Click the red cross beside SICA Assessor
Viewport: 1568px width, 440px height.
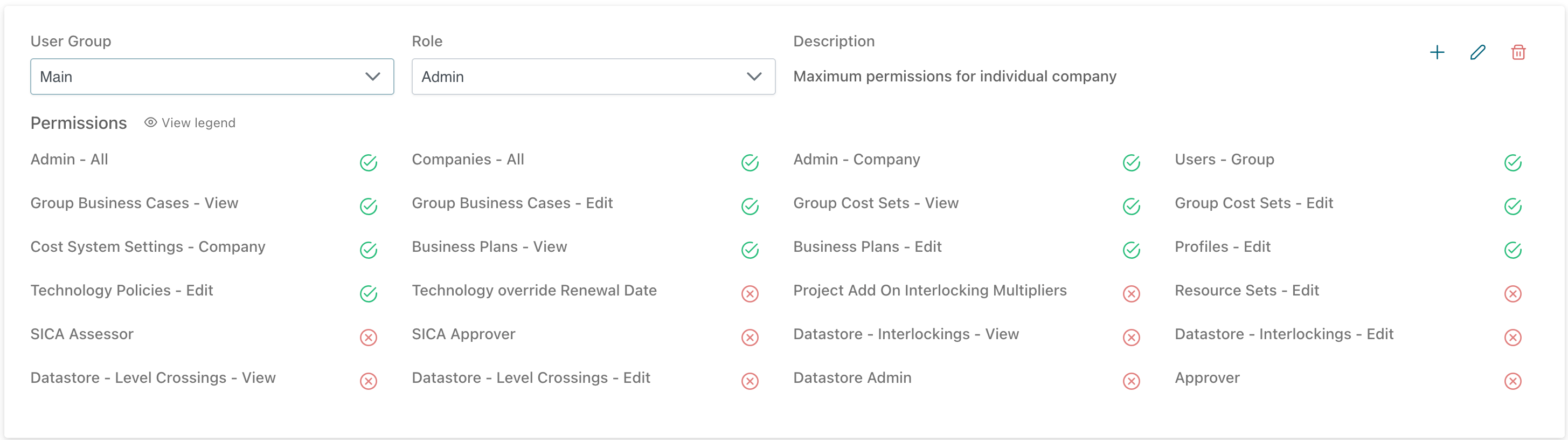tap(368, 338)
